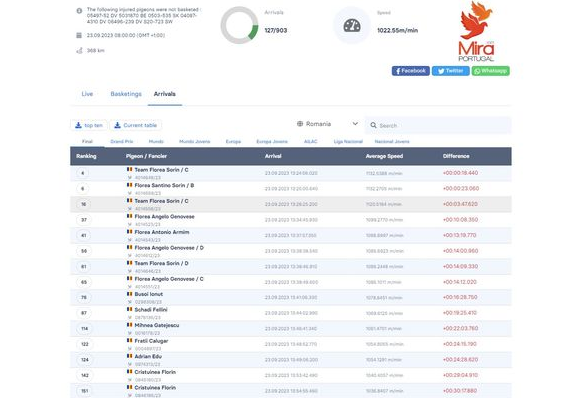Select the Mundo sub-tab

(156, 141)
